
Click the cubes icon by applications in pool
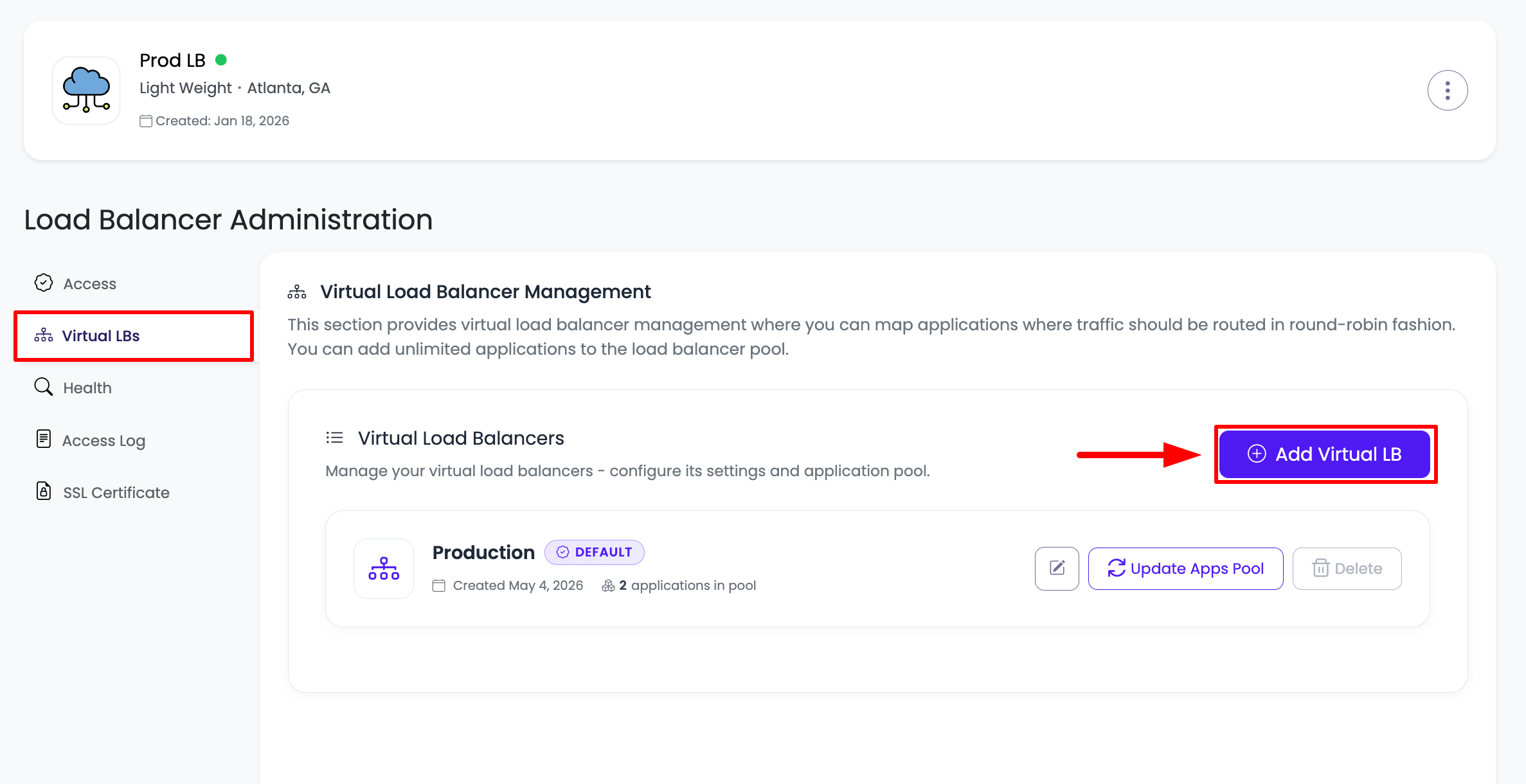click(x=608, y=585)
